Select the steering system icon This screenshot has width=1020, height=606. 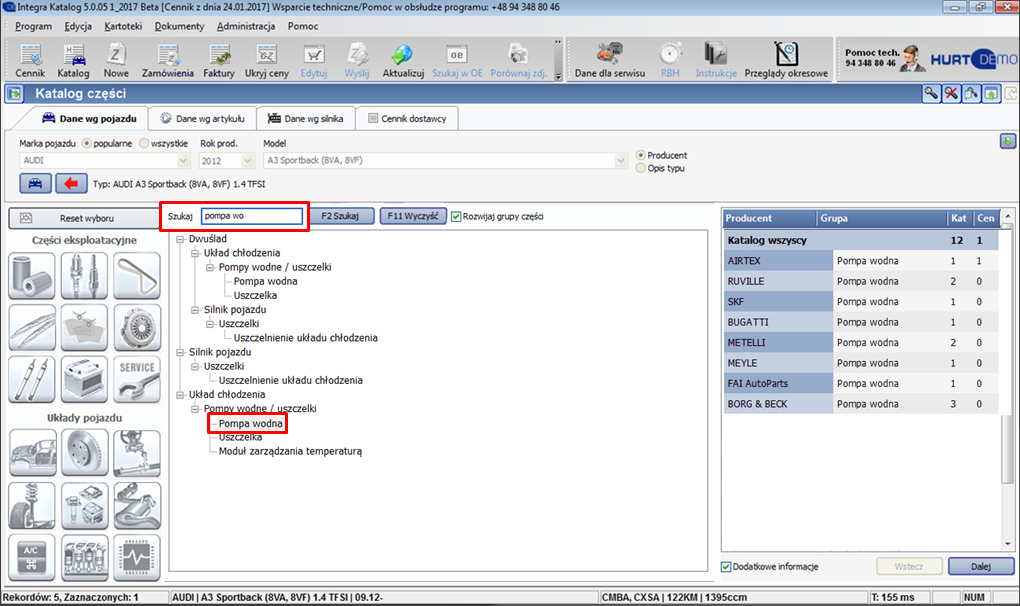(x=137, y=453)
